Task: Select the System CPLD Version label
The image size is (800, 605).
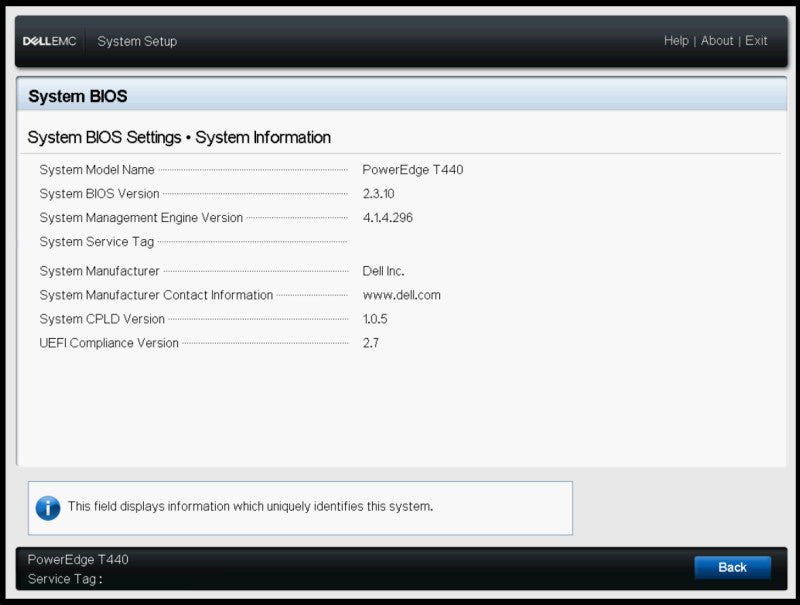Action: 102,319
